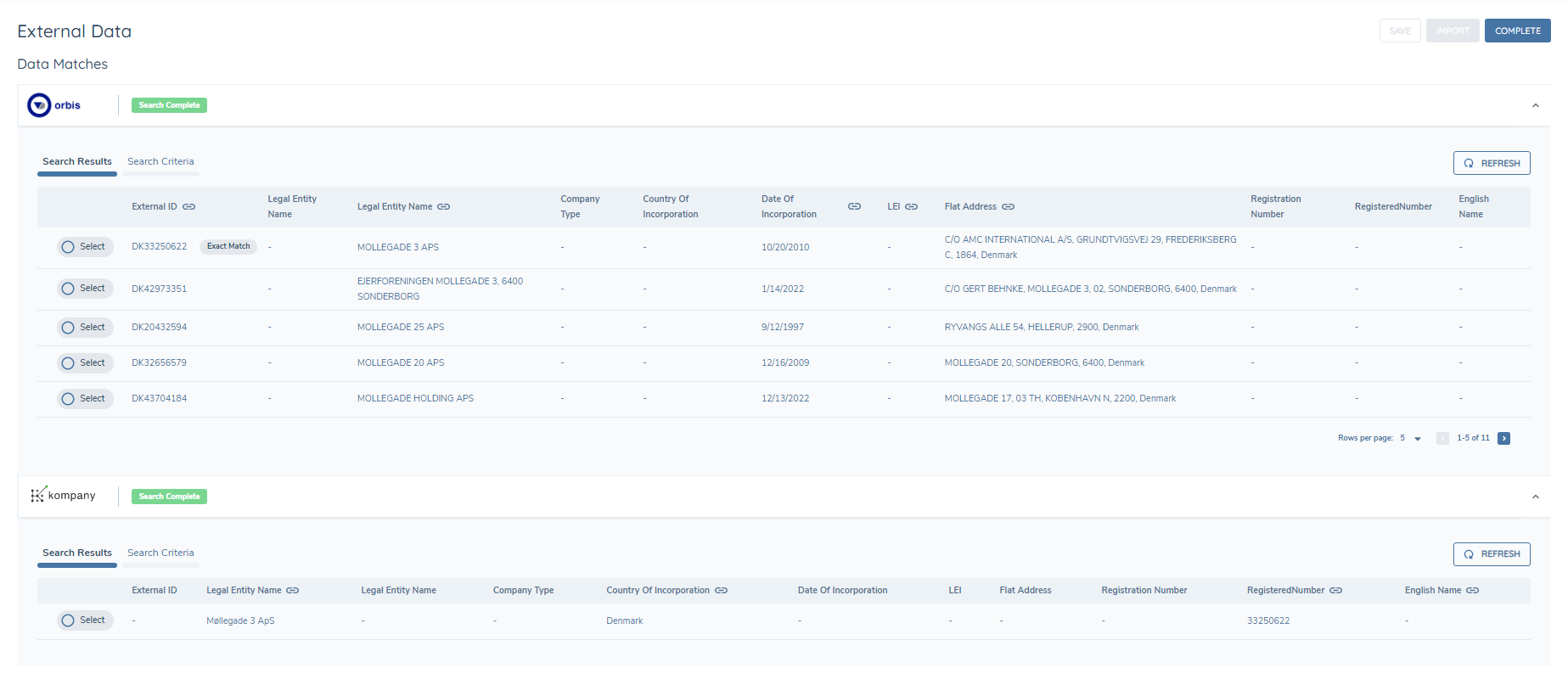The image size is (1568, 685).
Task: Refresh the orbis search results
Action: [1492, 163]
